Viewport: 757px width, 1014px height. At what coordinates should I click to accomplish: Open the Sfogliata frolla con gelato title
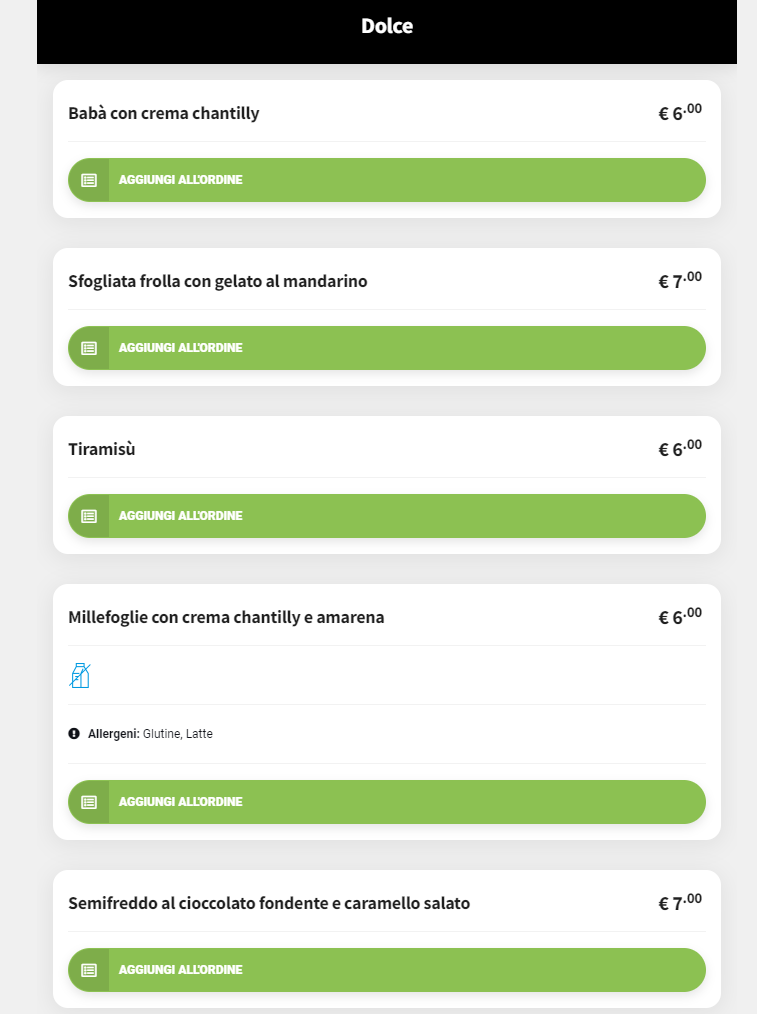coord(218,282)
